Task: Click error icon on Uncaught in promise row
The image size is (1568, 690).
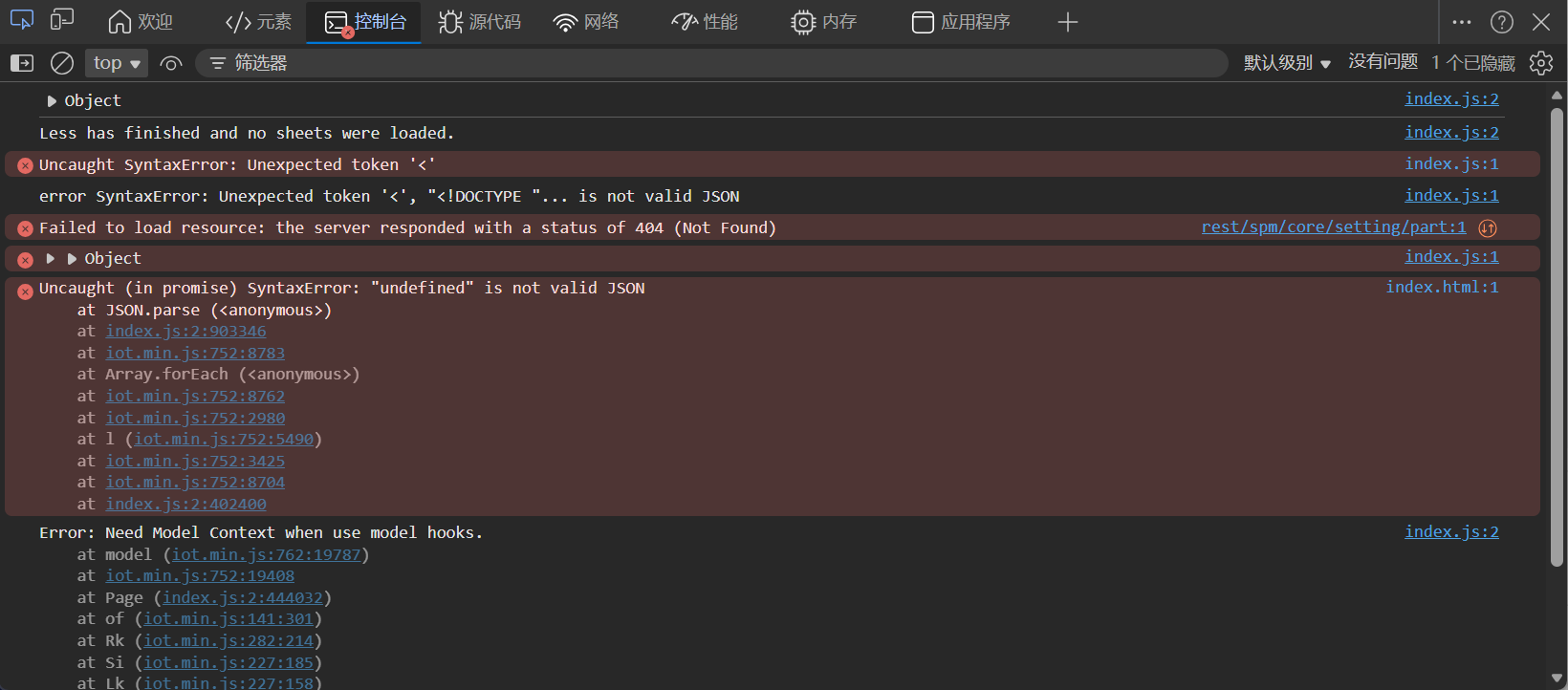Action: (25, 291)
